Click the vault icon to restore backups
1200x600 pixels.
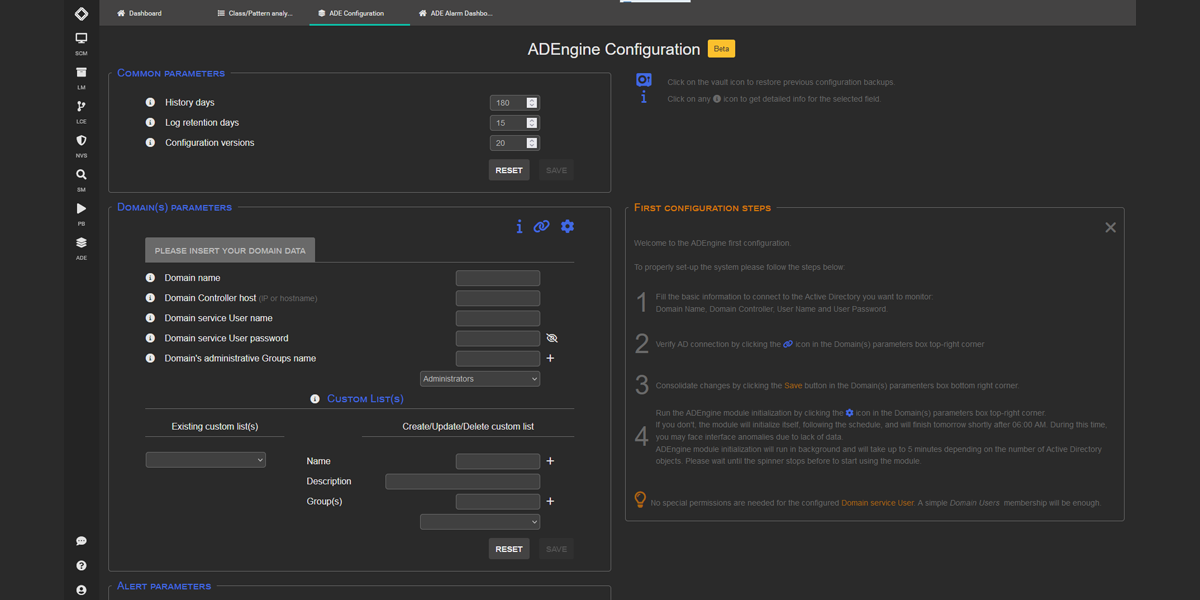[x=644, y=81]
